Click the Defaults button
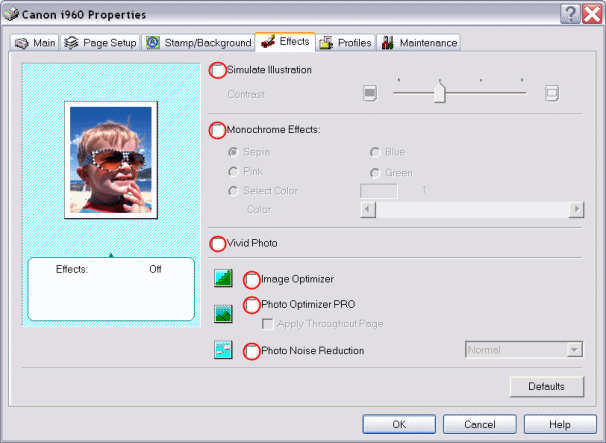 tap(546, 387)
